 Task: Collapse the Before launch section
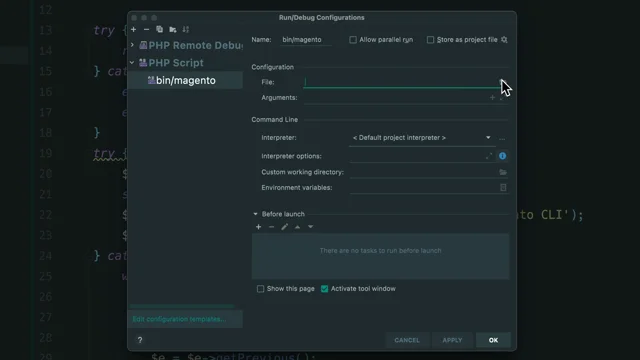click(x=256, y=214)
